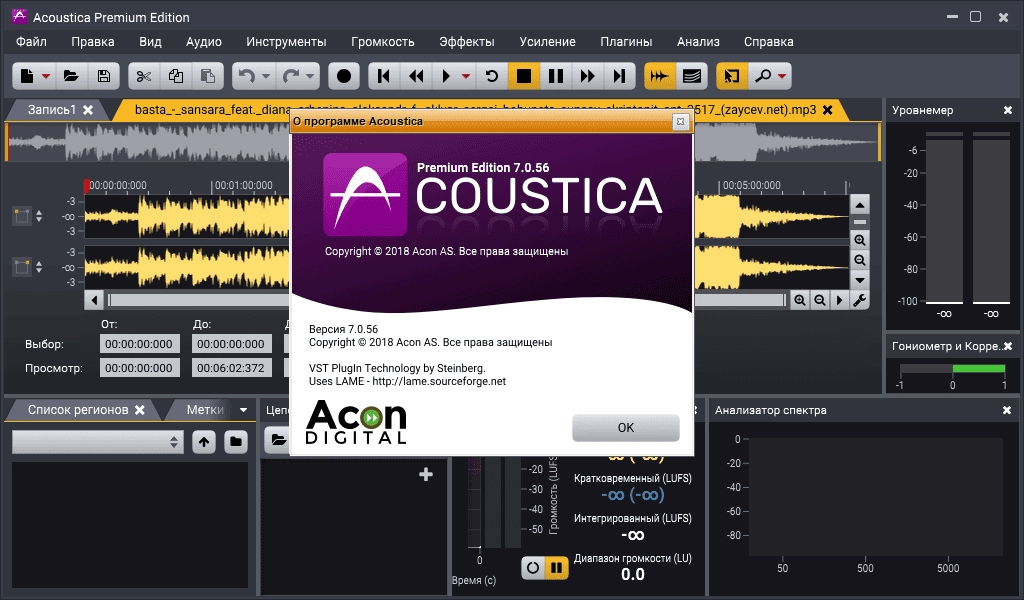Open the Справка menu
Viewport: 1024px width, 600px height.
pyautogui.click(x=769, y=42)
